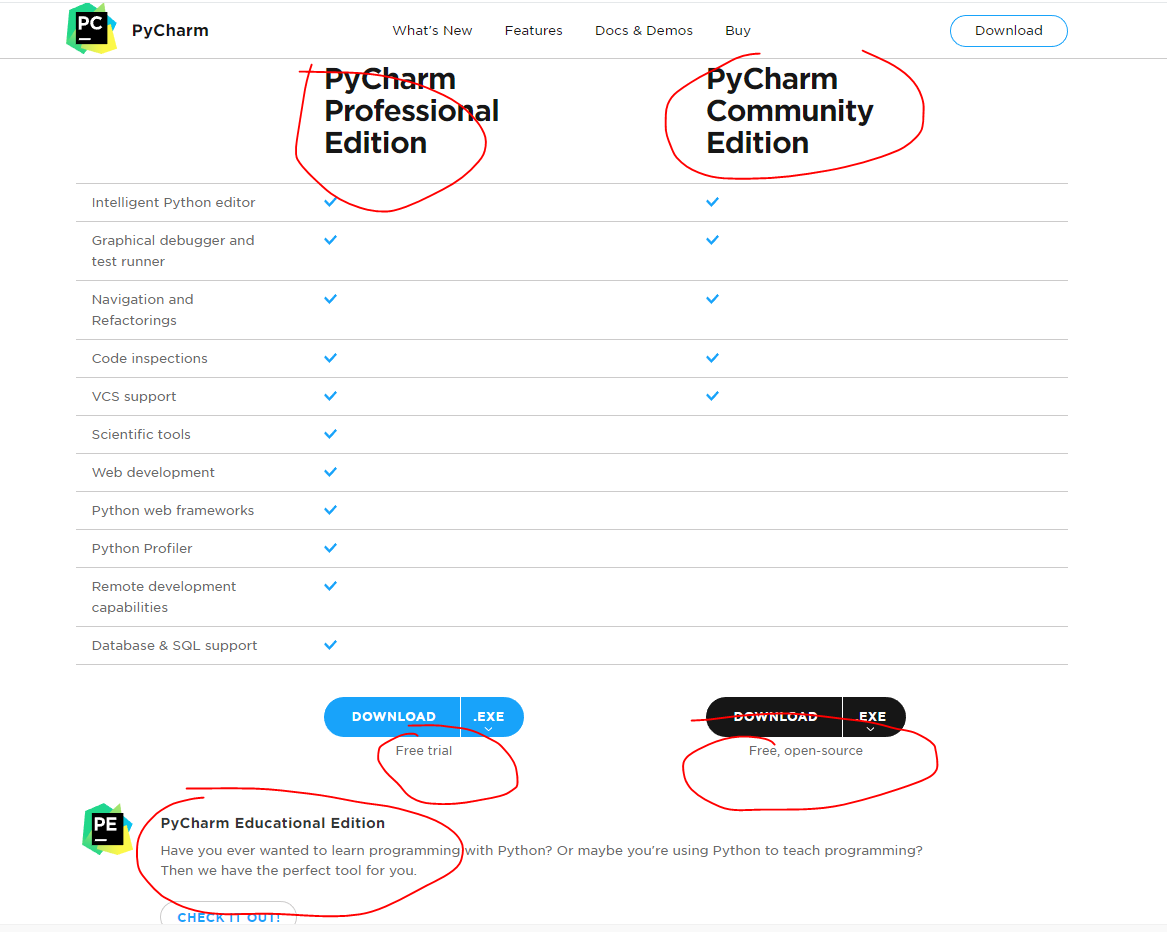The width and height of the screenshot is (1167, 932).
Task: Click the Python Profiler checkmark
Action: tap(330, 547)
